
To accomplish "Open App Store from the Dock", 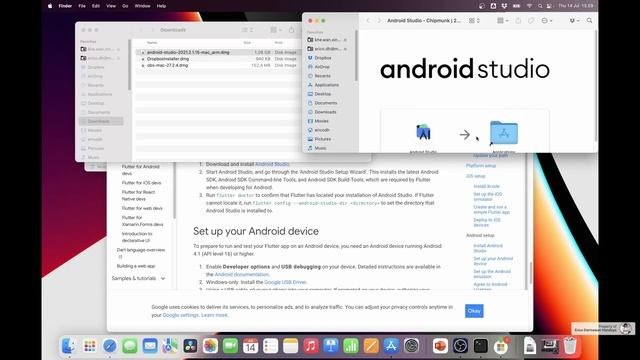I will point(391,346).
